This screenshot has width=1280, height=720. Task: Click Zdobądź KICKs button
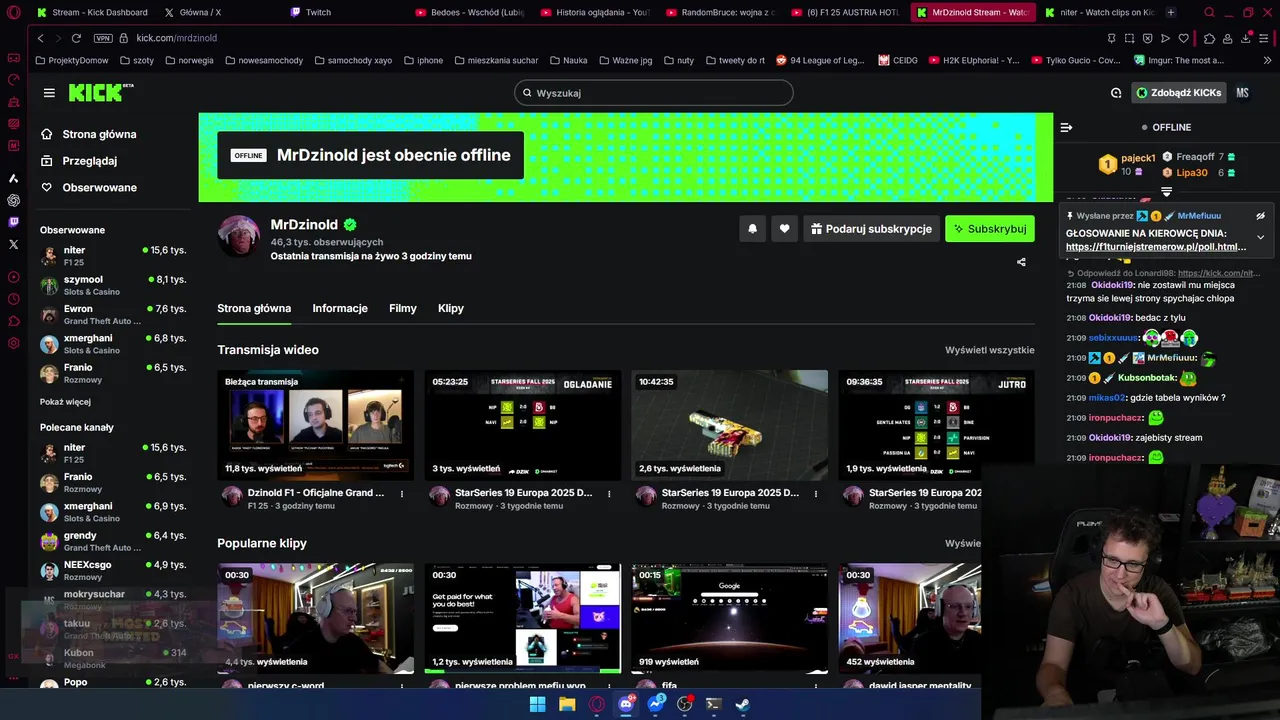[1178, 93]
